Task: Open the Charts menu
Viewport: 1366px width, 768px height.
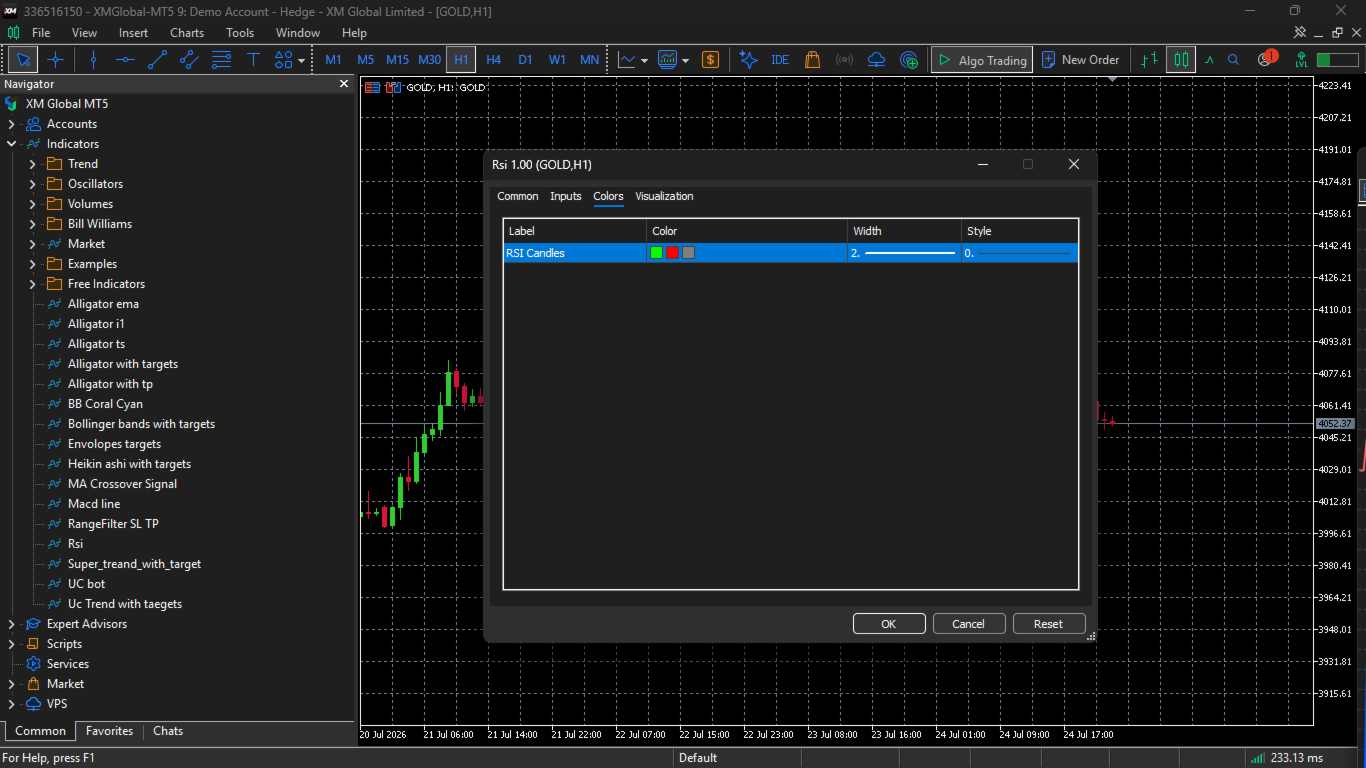Action: coord(187,33)
